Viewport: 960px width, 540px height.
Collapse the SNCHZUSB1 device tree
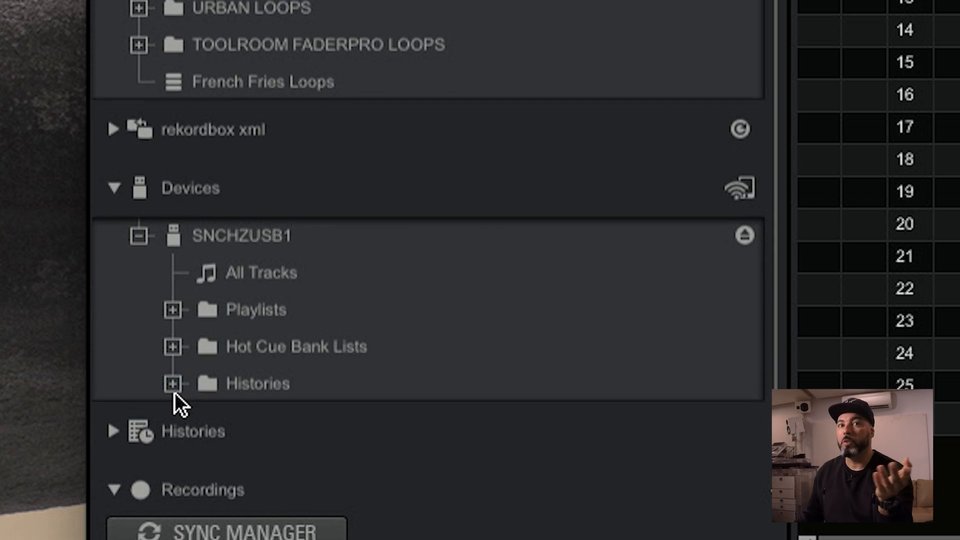coord(139,236)
